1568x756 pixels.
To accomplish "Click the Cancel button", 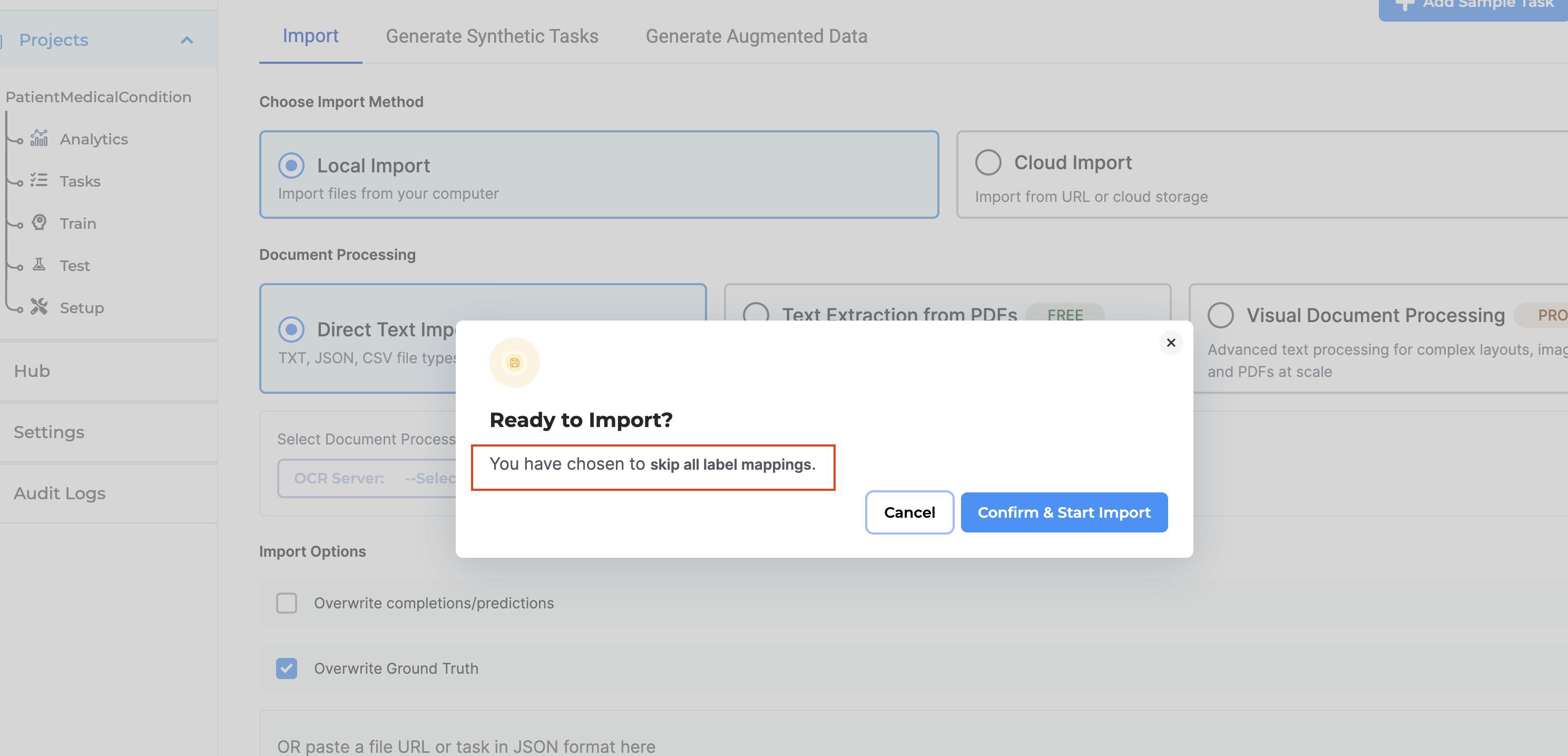I will [x=909, y=512].
